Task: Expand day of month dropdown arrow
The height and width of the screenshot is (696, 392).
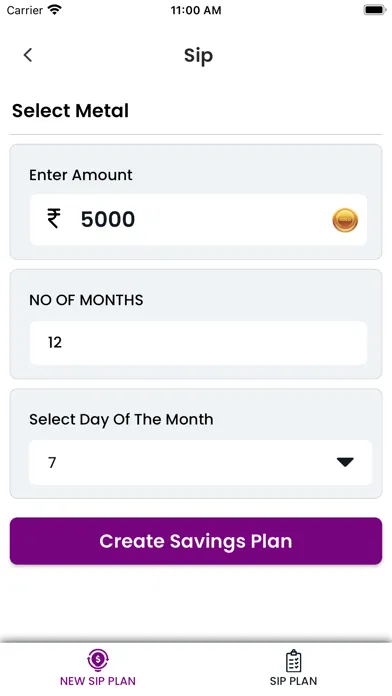Action: coord(345,462)
